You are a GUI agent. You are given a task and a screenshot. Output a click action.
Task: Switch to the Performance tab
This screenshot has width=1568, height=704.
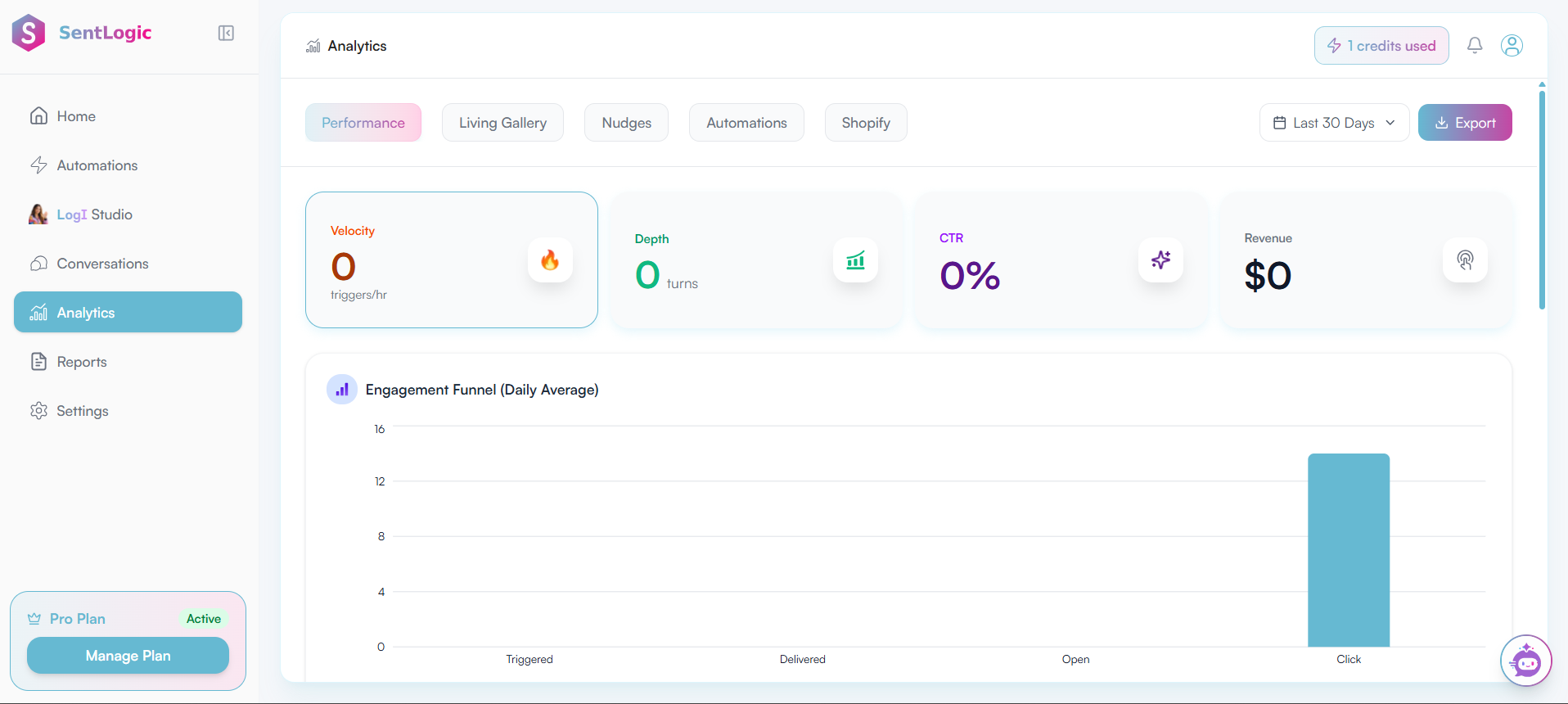[363, 123]
